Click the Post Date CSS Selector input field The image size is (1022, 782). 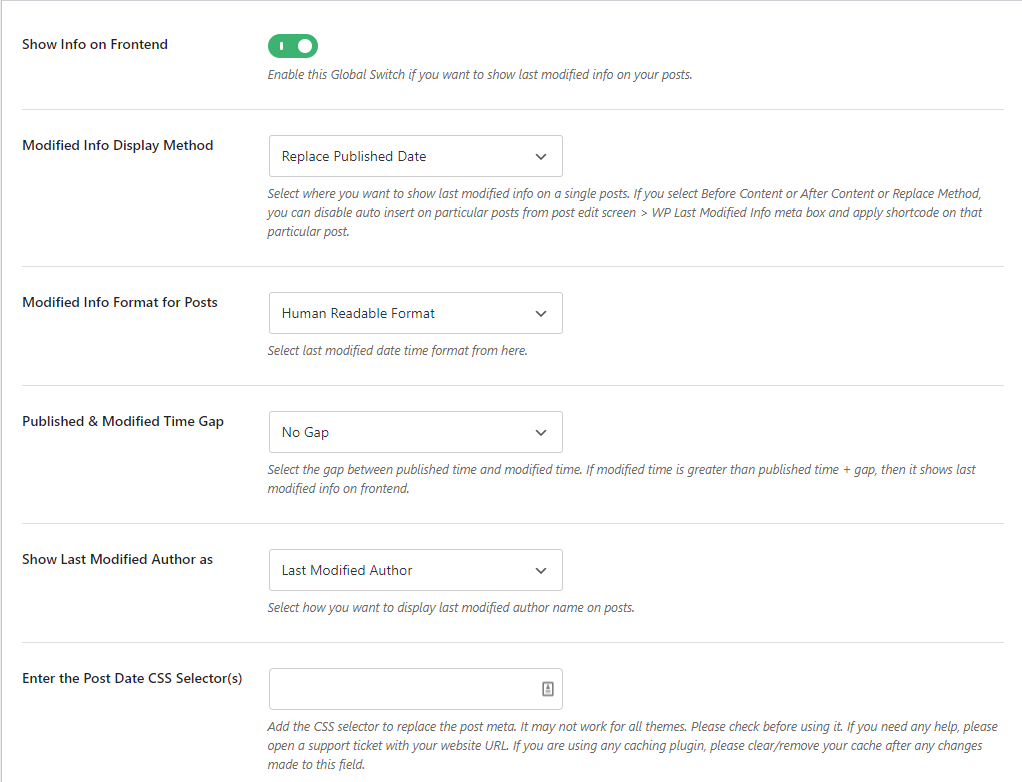click(x=416, y=689)
